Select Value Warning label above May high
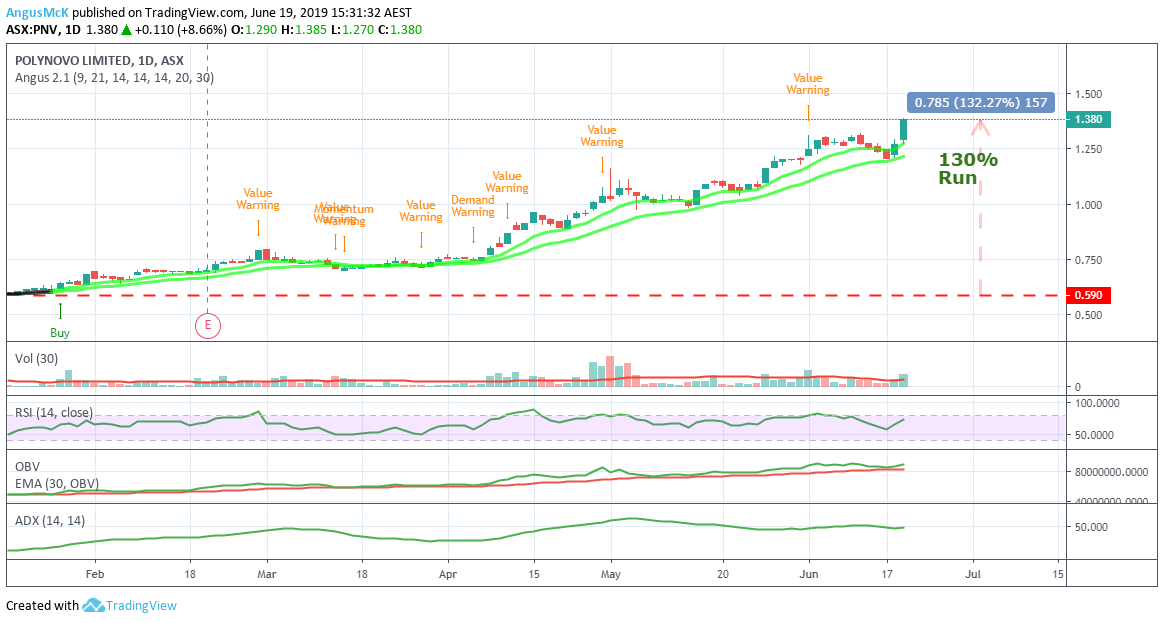Image resolution: width=1164 pixels, height=623 pixels. point(602,136)
